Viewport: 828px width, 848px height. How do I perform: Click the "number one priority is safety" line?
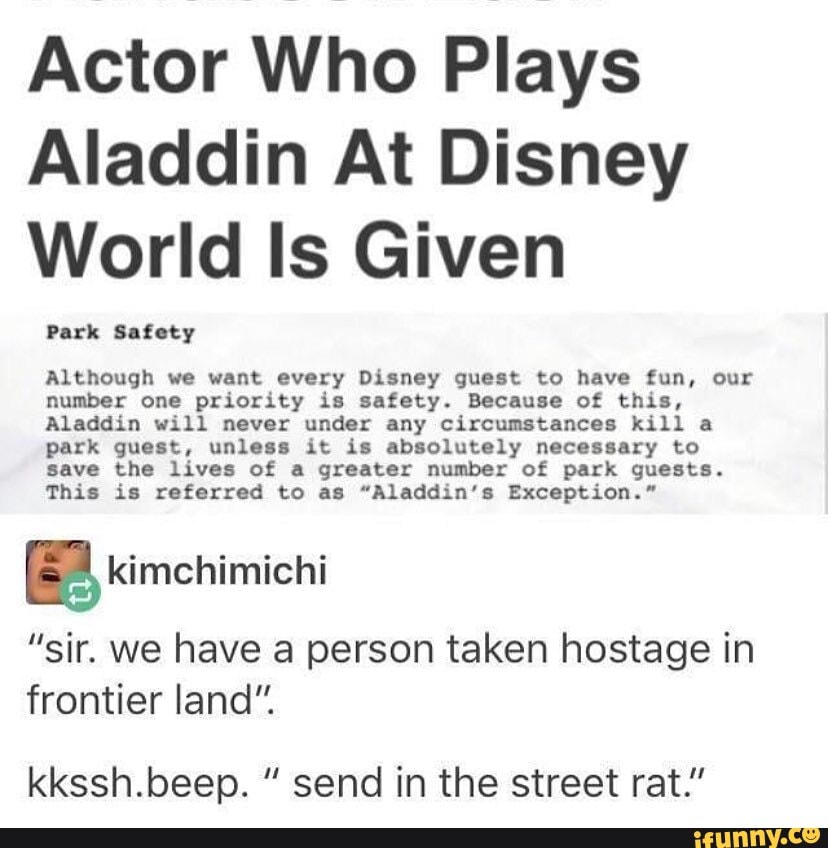(363, 402)
